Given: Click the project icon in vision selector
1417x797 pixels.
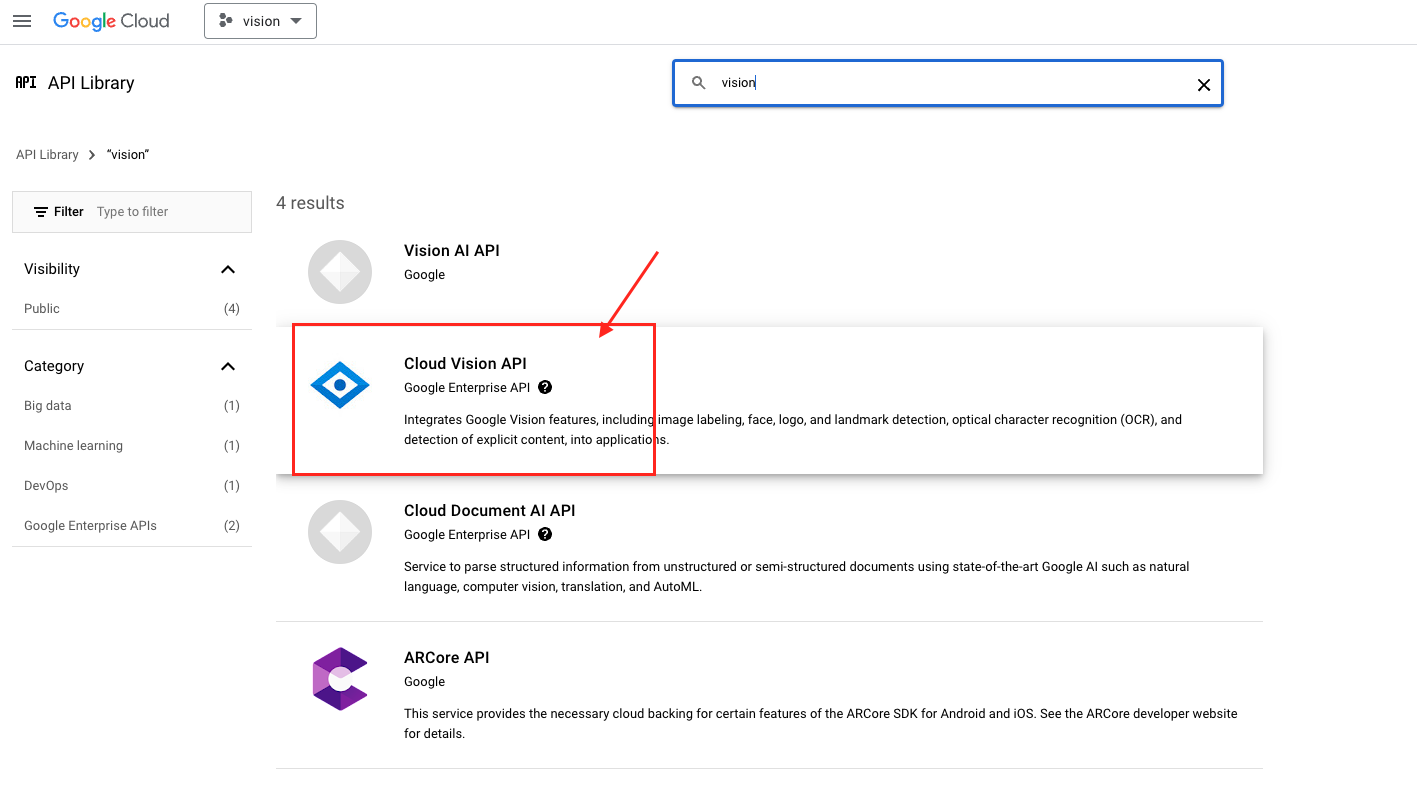Looking at the screenshot, I should (x=226, y=21).
